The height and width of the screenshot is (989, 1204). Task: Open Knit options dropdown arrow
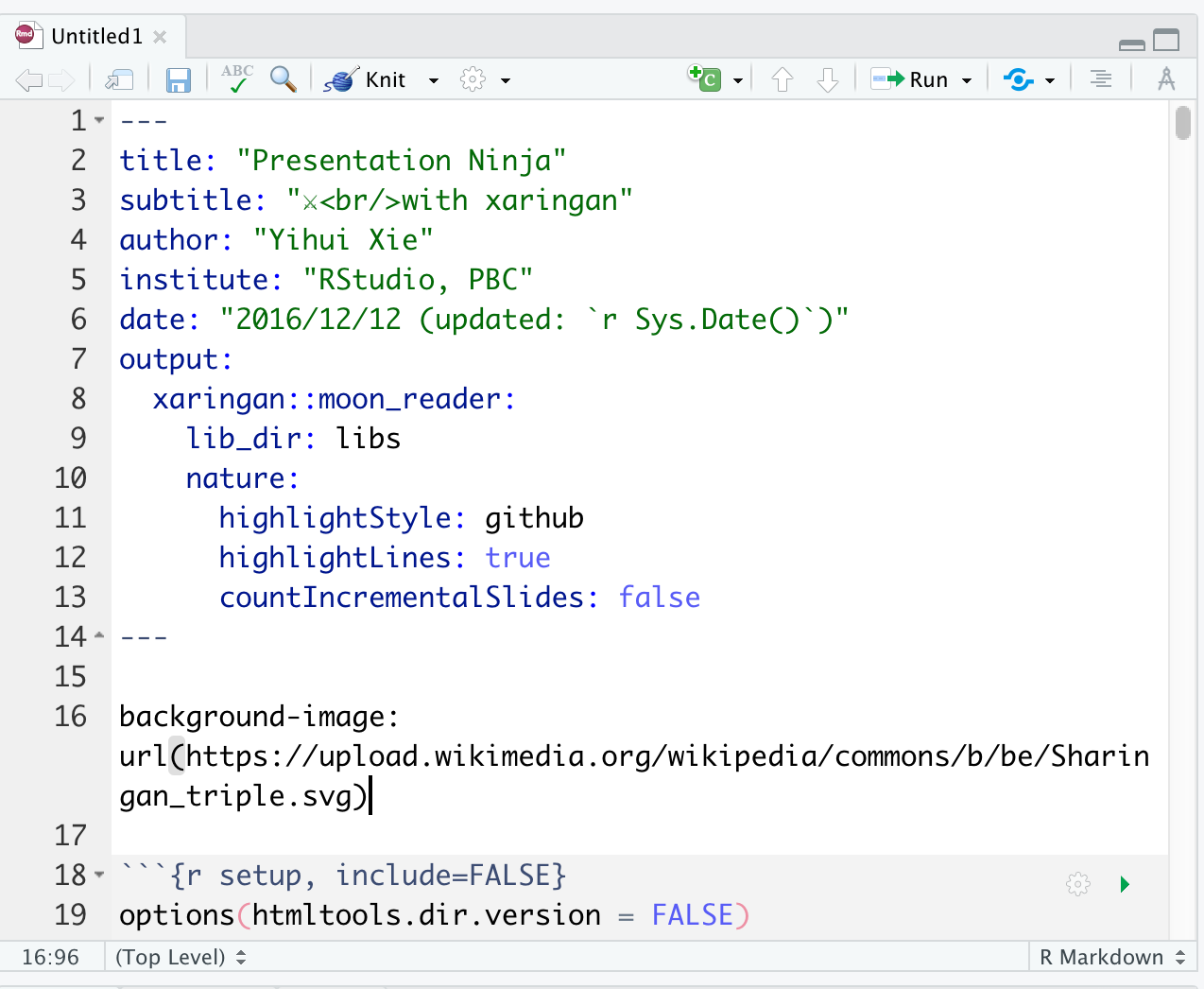[434, 81]
